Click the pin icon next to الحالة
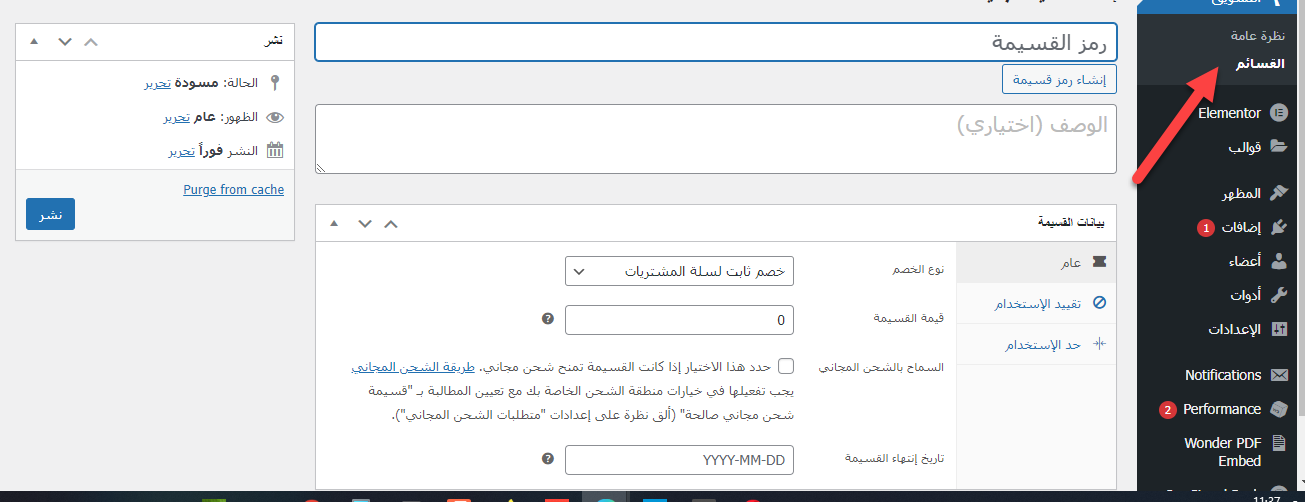Image resolution: width=1305 pixels, height=502 pixels. (275, 83)
